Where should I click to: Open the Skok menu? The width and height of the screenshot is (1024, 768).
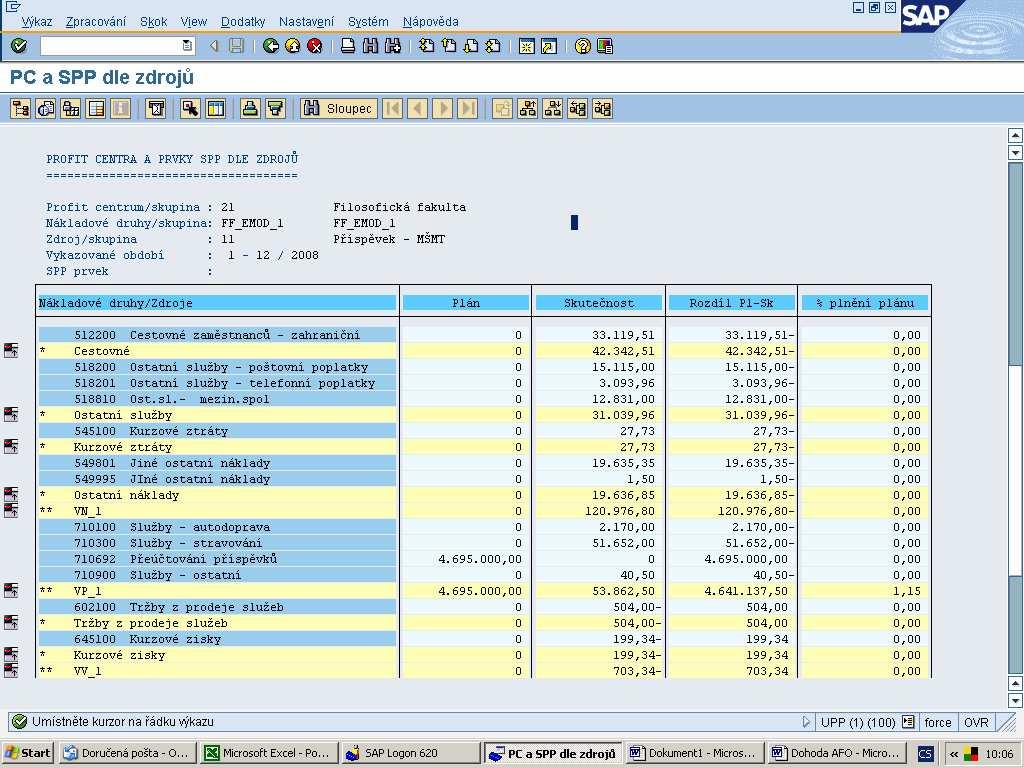[x=153, y=22]
